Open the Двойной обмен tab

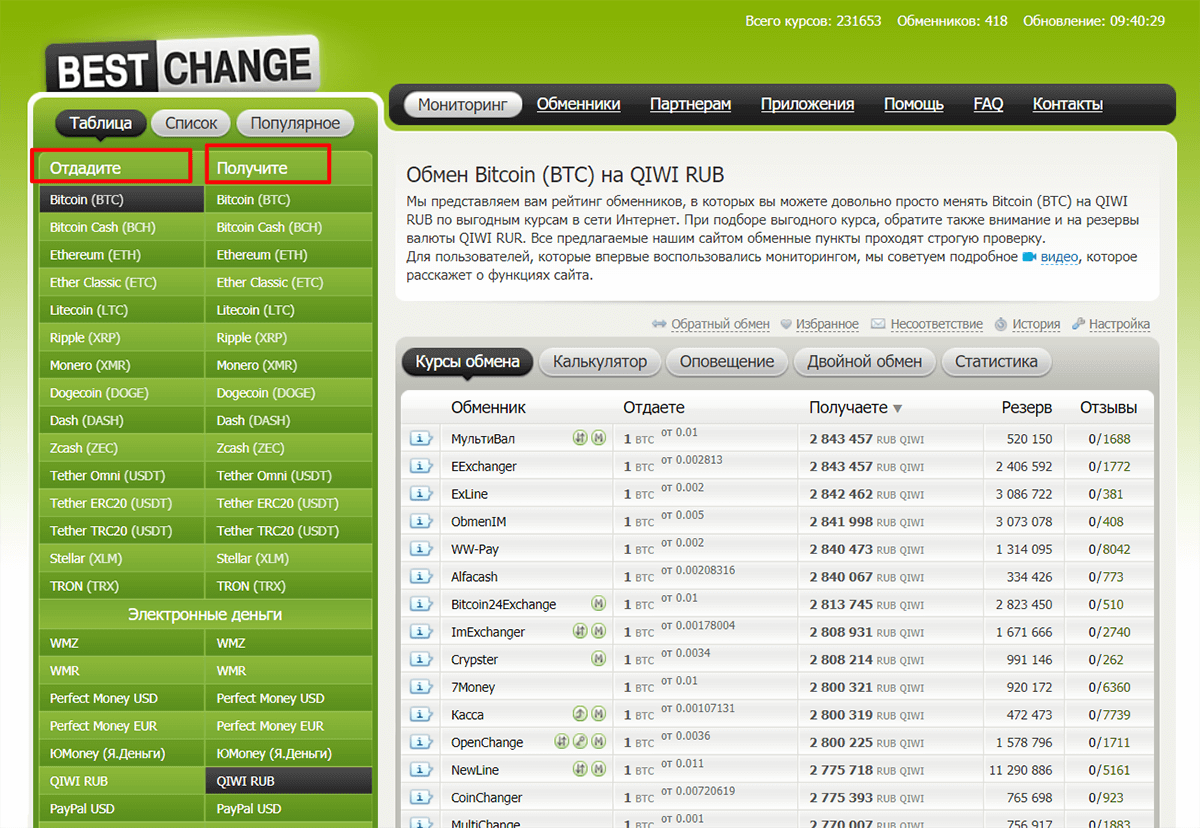(865, 362)
